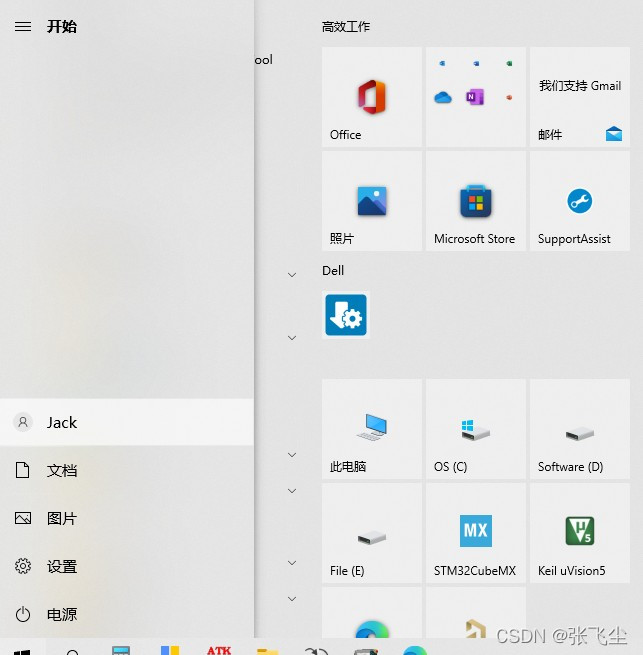Open the 邮件 Mail tile
This screenshot has height=655, width=643.
click(580, 97)
